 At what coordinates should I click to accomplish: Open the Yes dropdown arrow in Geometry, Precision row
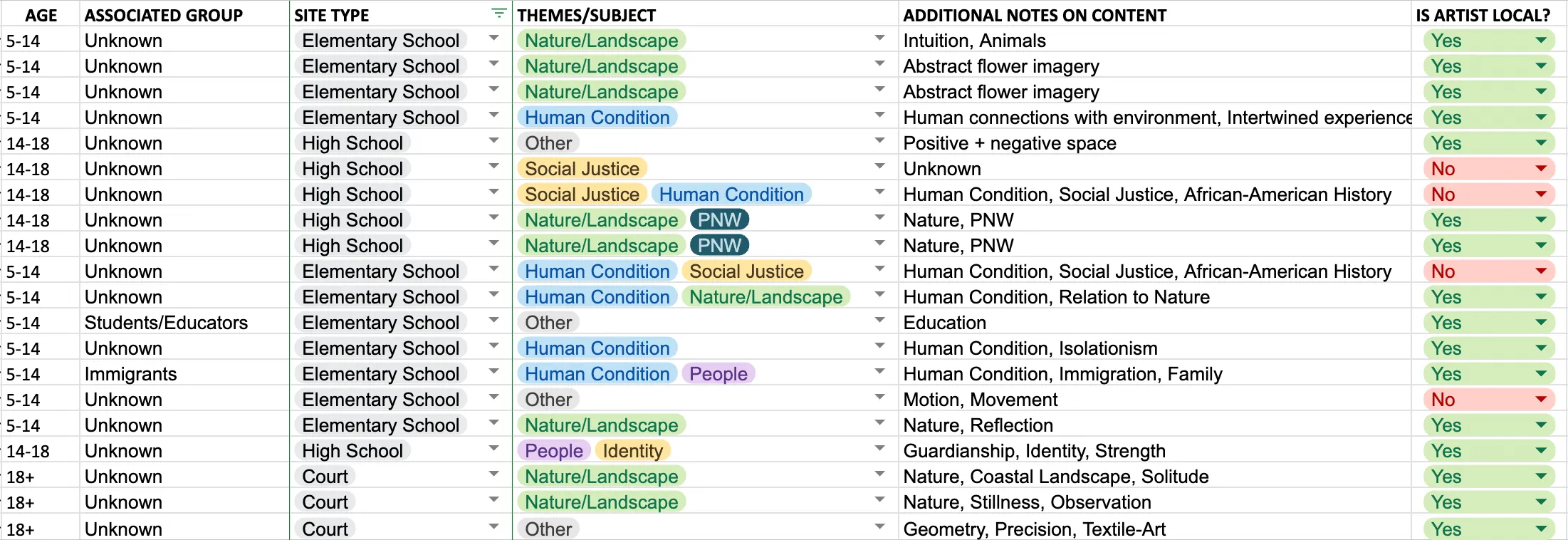click(1541, 529)
